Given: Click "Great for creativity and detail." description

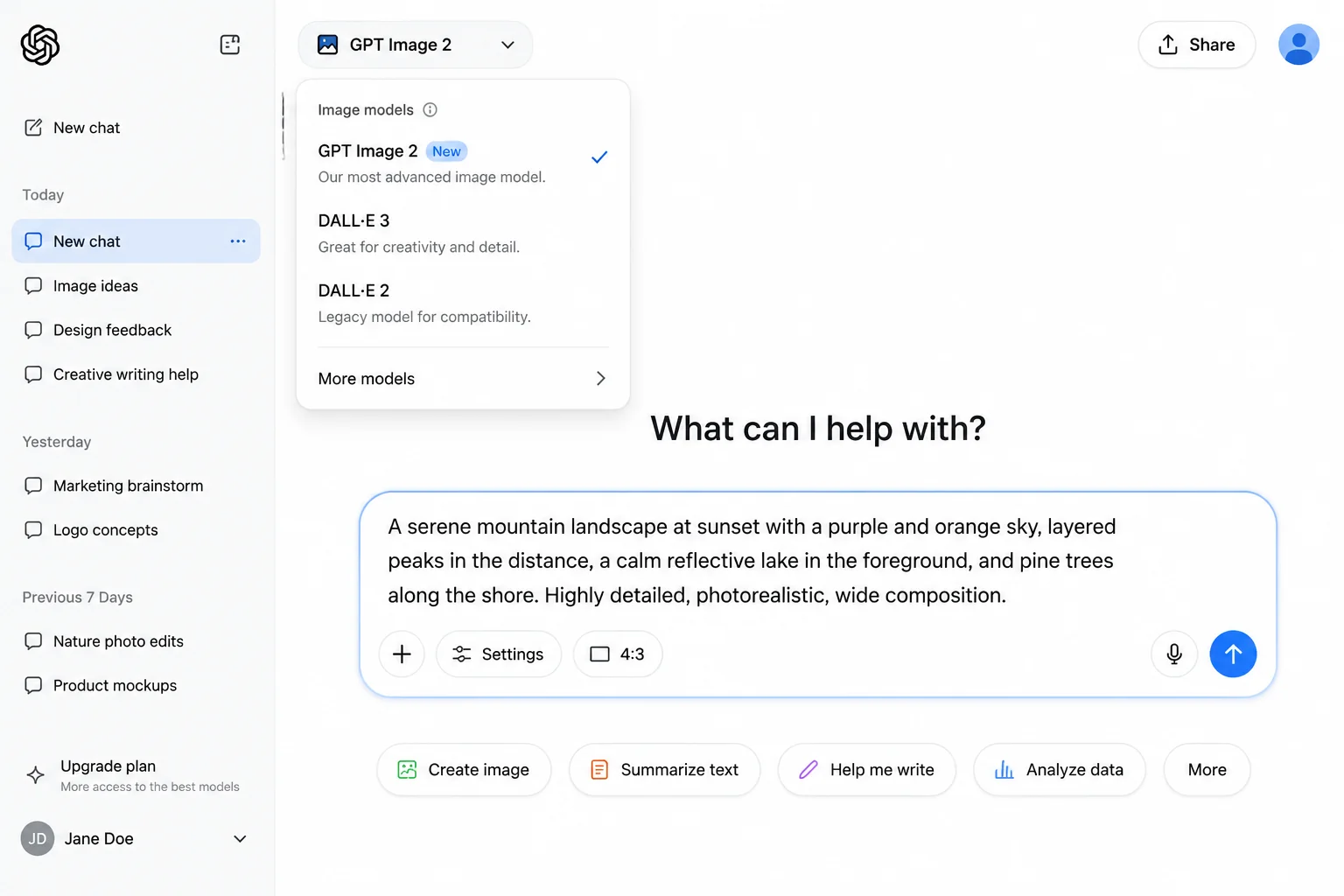Looking at the screenshot, I should pos(419,247).
